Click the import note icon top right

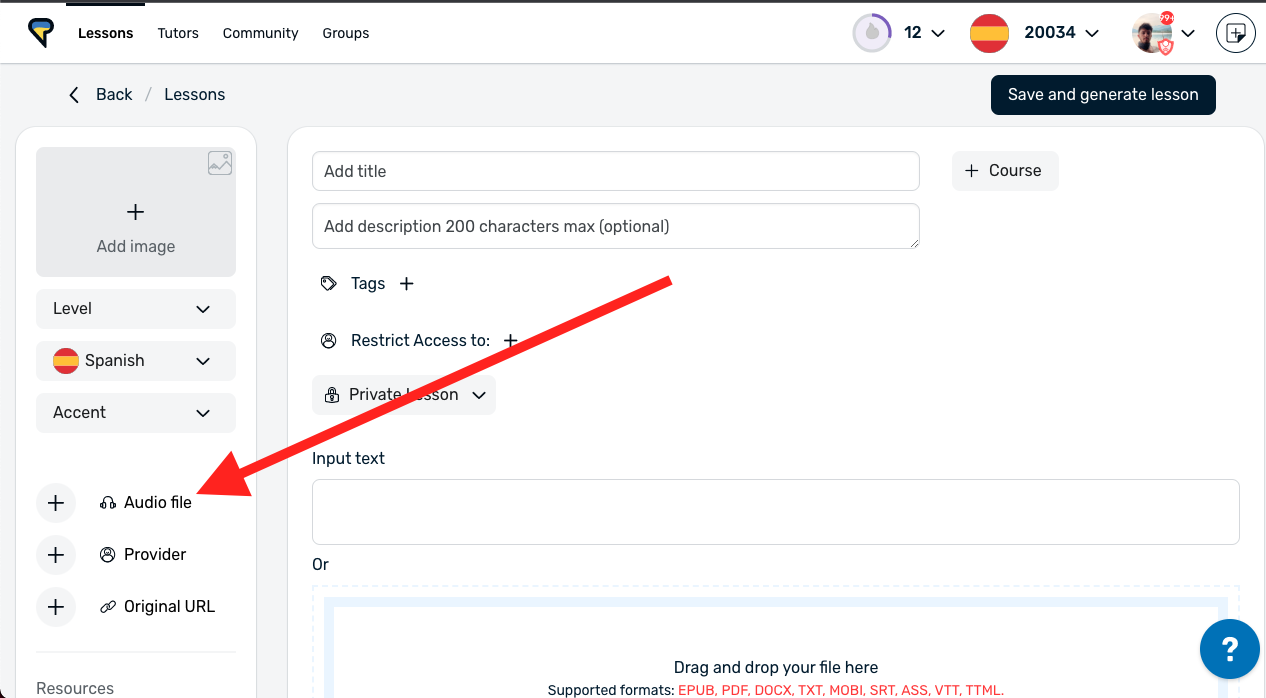click(x=1235, y=33)
